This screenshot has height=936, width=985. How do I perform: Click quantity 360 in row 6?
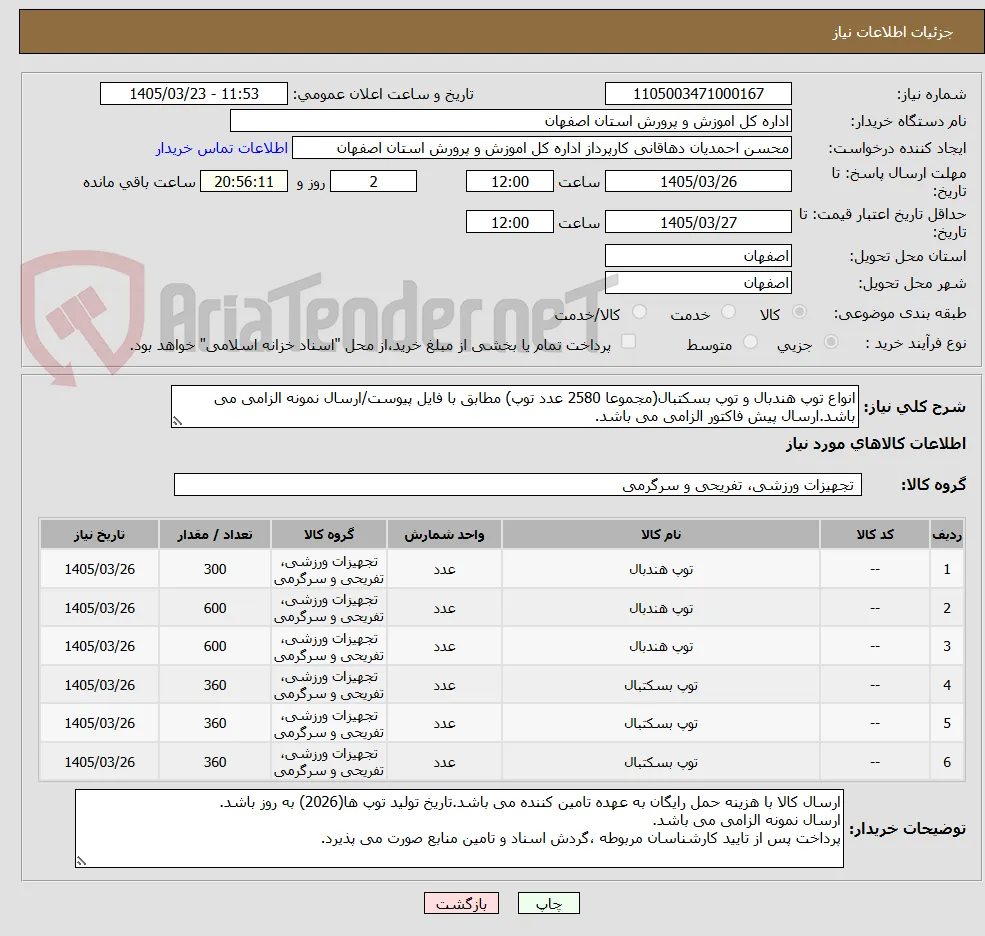coord(215,762)
